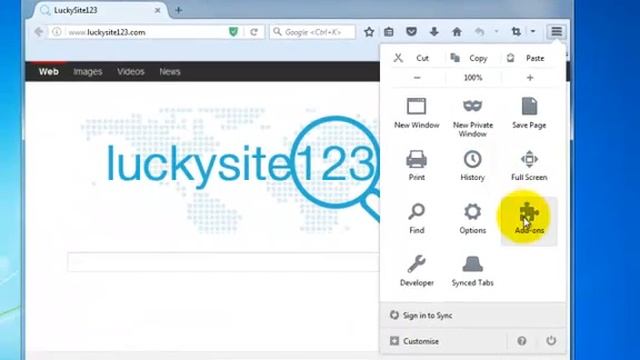Switch to the Videos tab
This screenshot has width=640, height=360.
click(131, 71)
